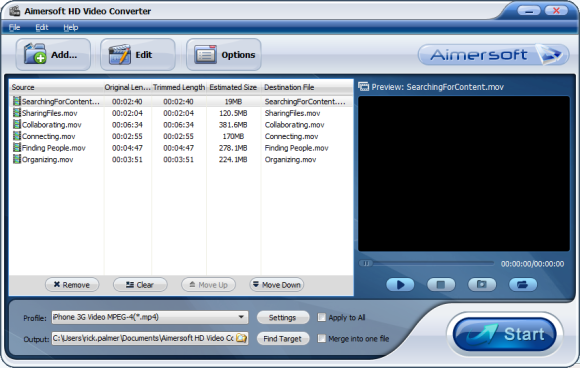
Task: Click the preview panel header icon
Action: click(x=364, y=87)
